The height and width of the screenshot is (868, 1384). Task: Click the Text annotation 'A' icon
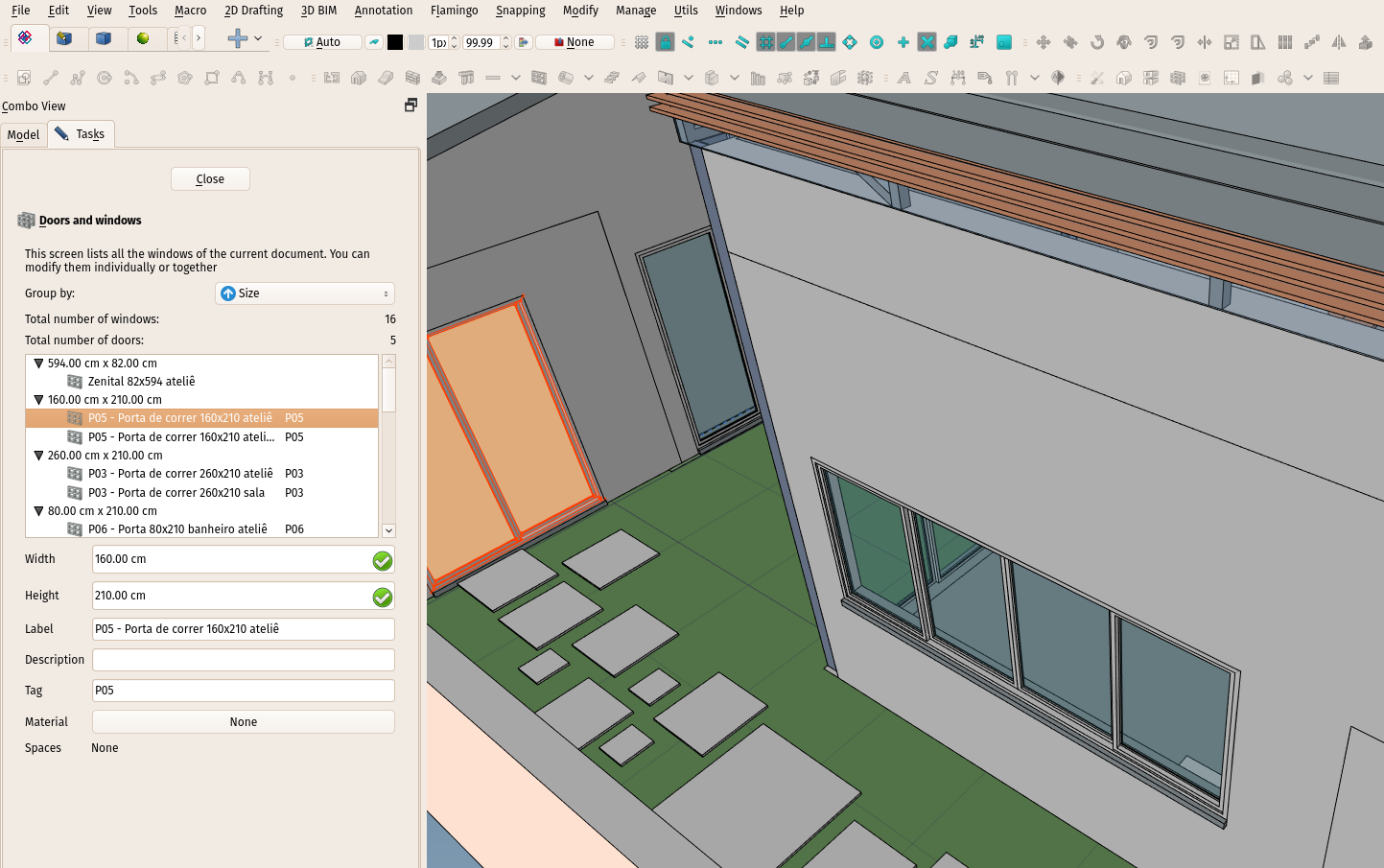[x=903, y=78]
